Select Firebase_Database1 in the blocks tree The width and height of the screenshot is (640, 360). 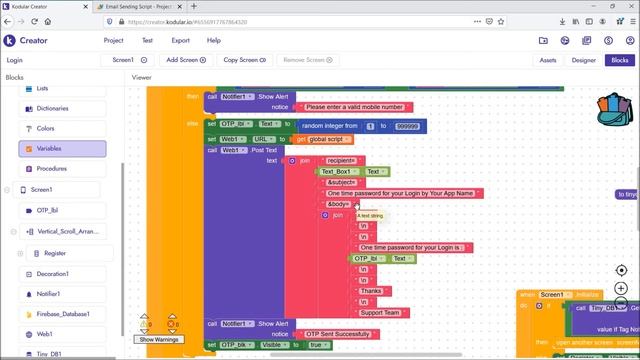62,314
